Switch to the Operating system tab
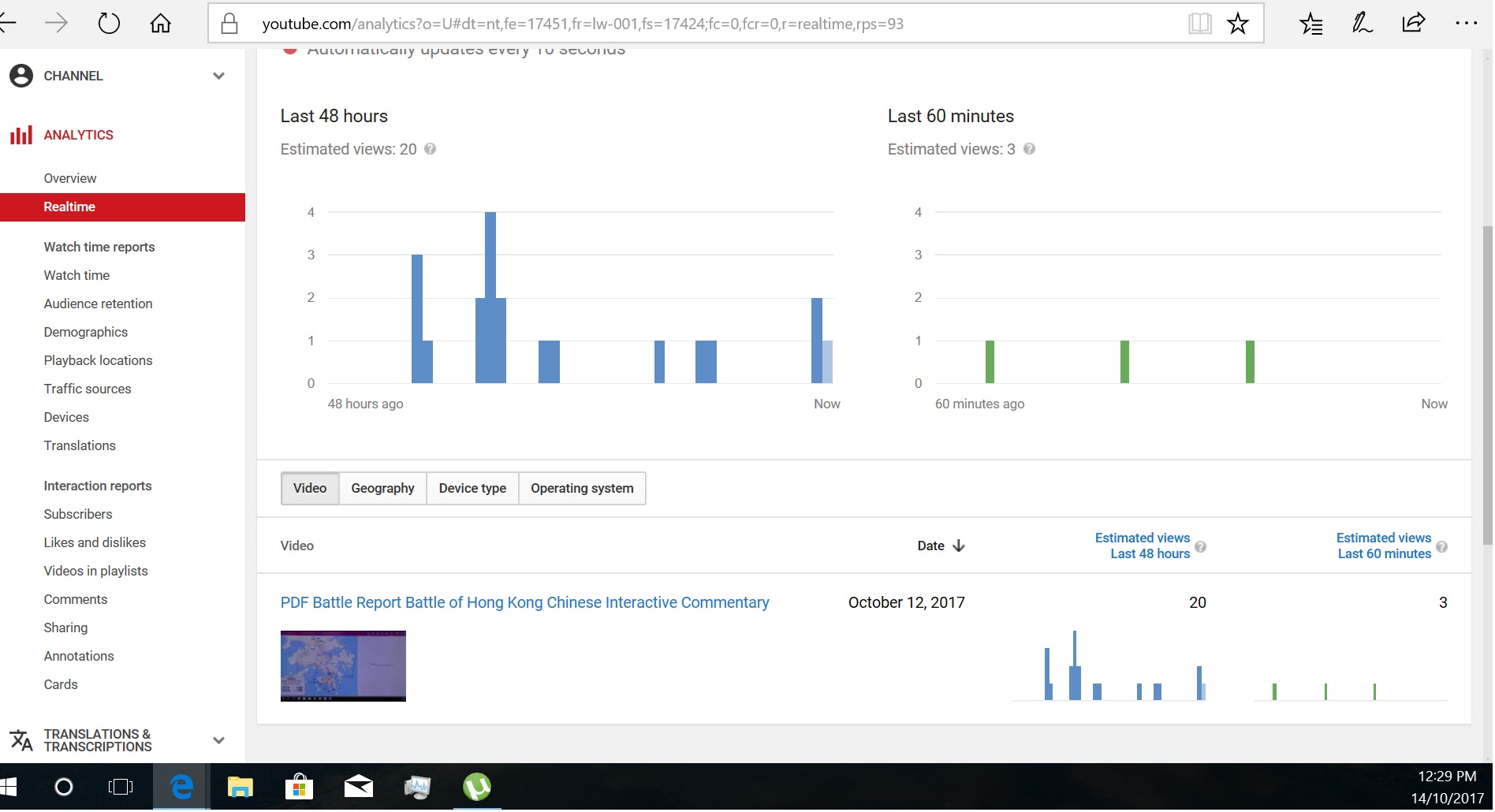This screenshot has width=1495, height=812. coord(582,489)
